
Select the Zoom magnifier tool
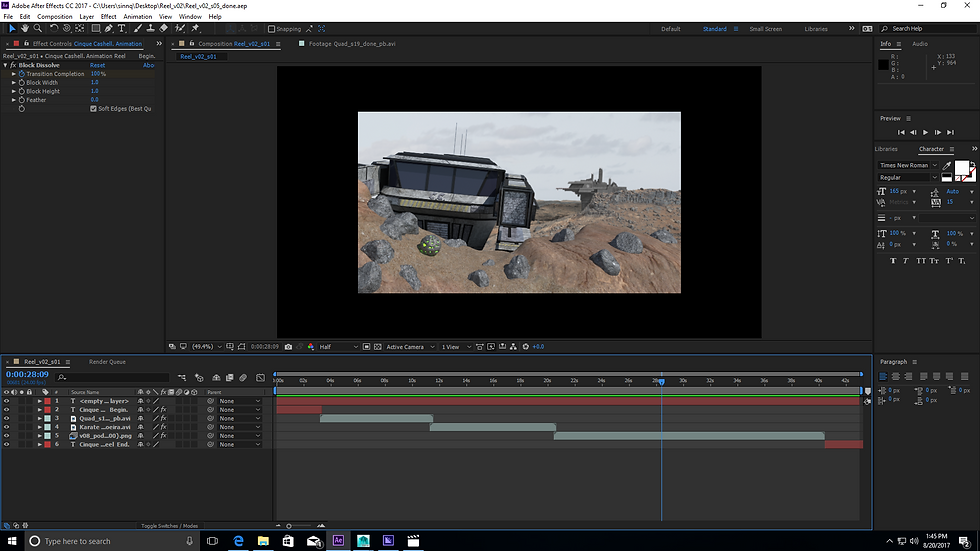38,29
